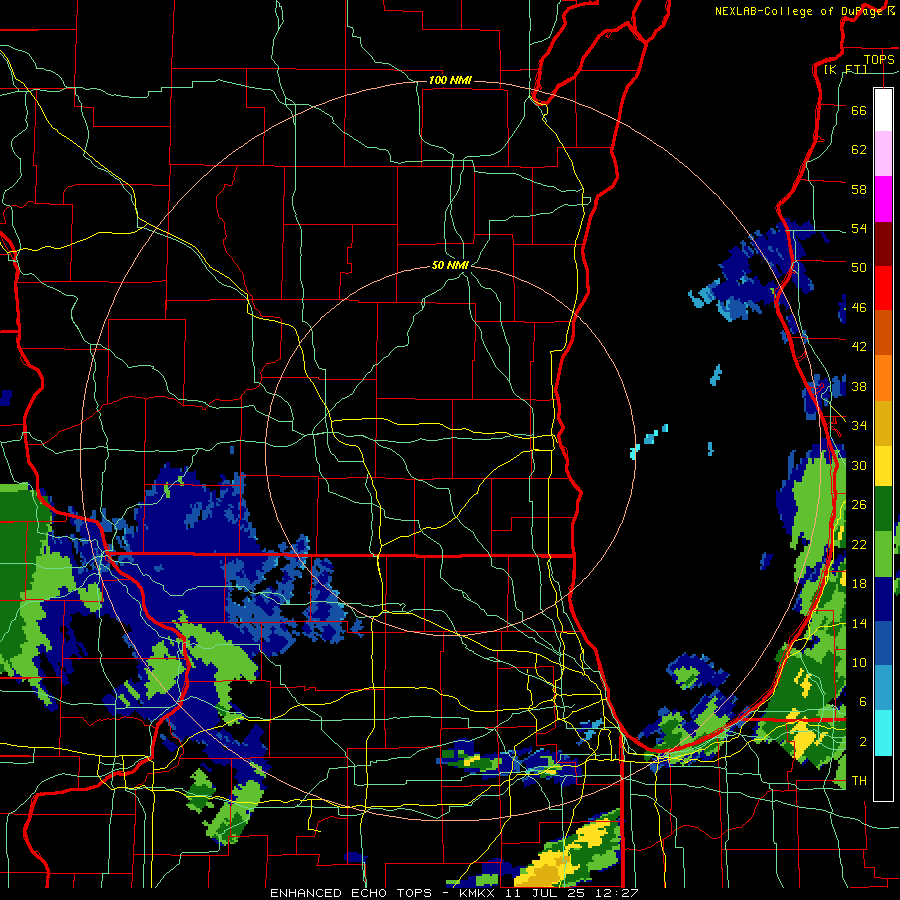Select the 'TH' legend label
This screenshot has height=900, width=900.
[859, 780]
